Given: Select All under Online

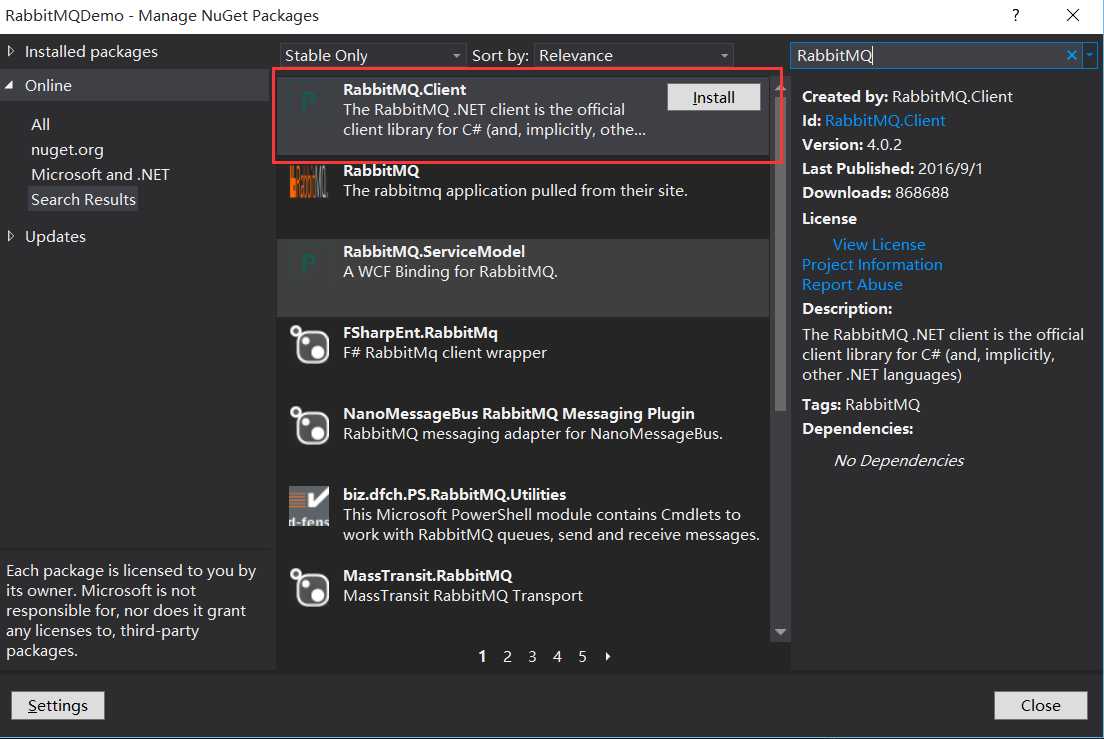Looking at the screenshot, I should (x=40, y=125).
